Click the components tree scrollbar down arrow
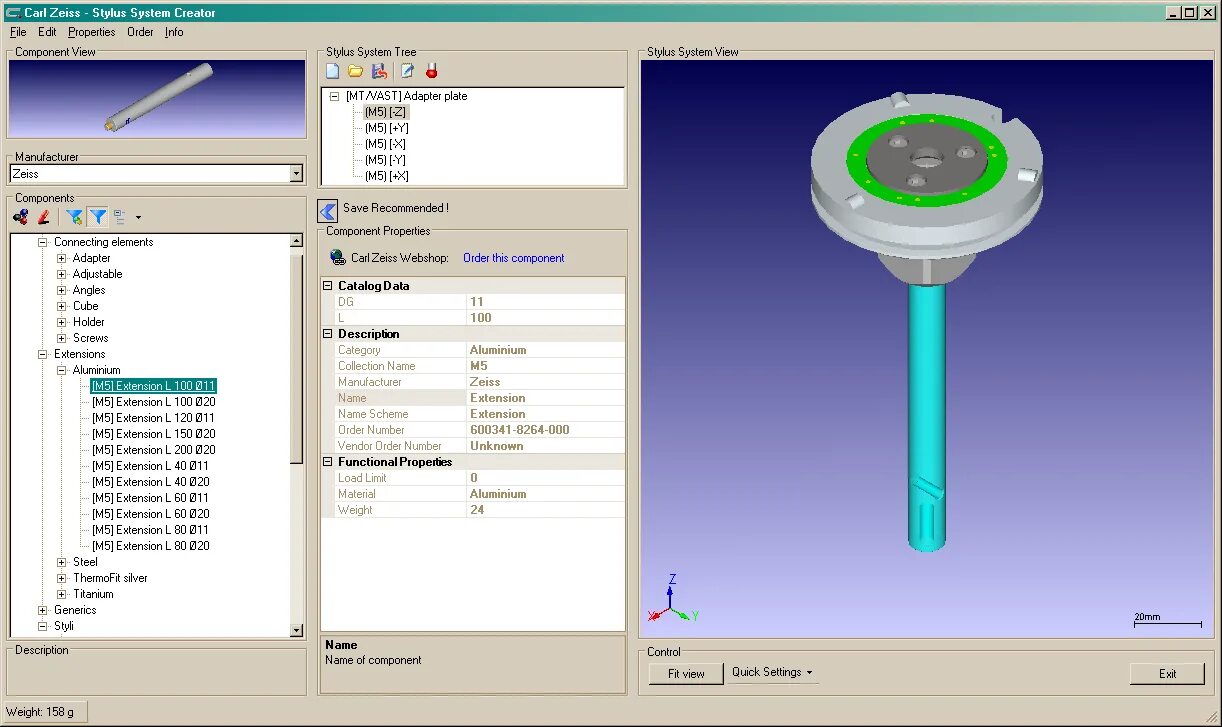 click(296, 630)
